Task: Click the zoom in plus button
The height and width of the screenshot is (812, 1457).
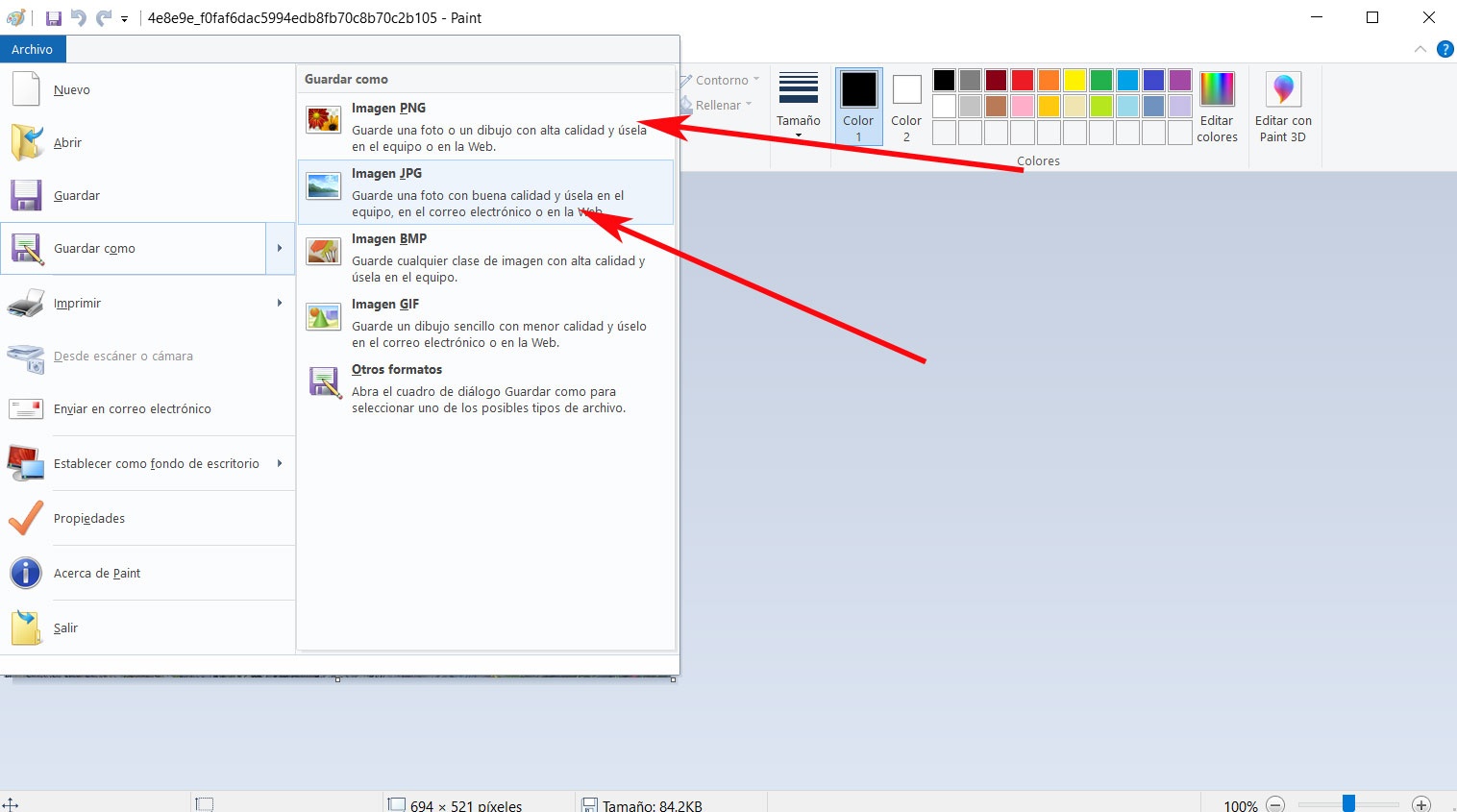Action: pyautogui.click(x=1421, y=804)
